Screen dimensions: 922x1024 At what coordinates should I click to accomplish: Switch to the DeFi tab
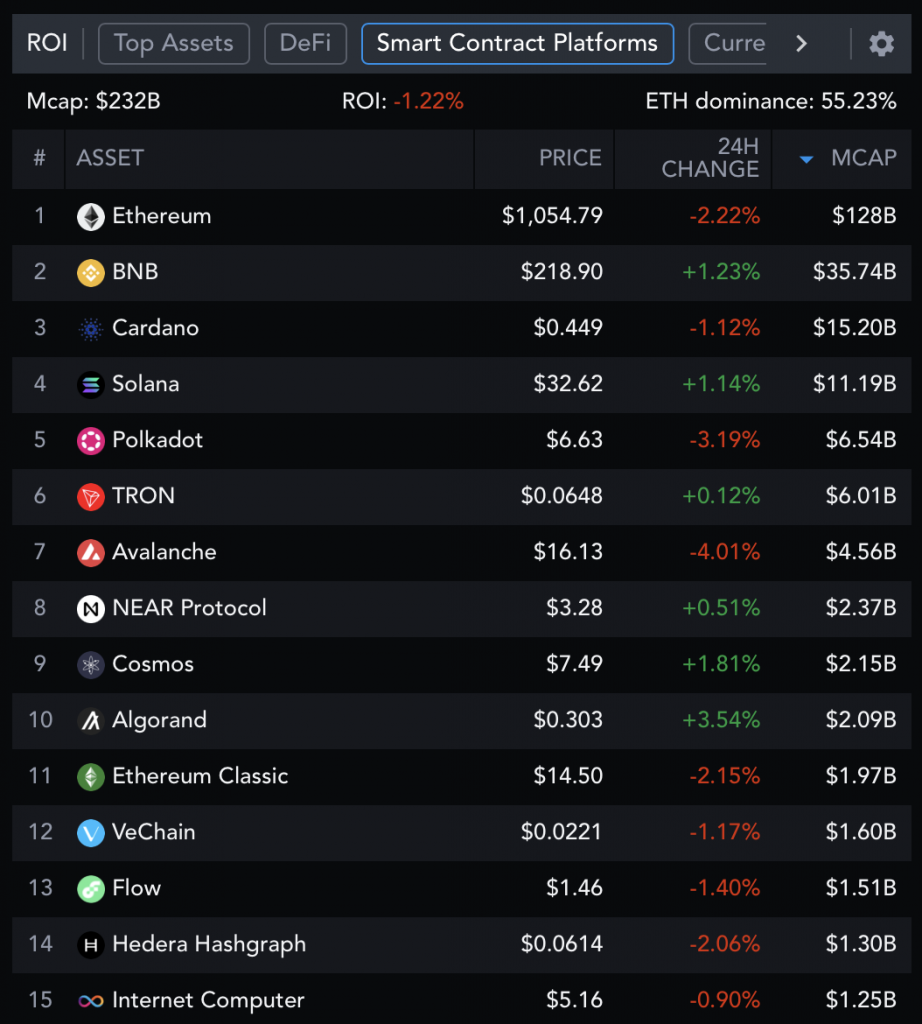[305, 44]
